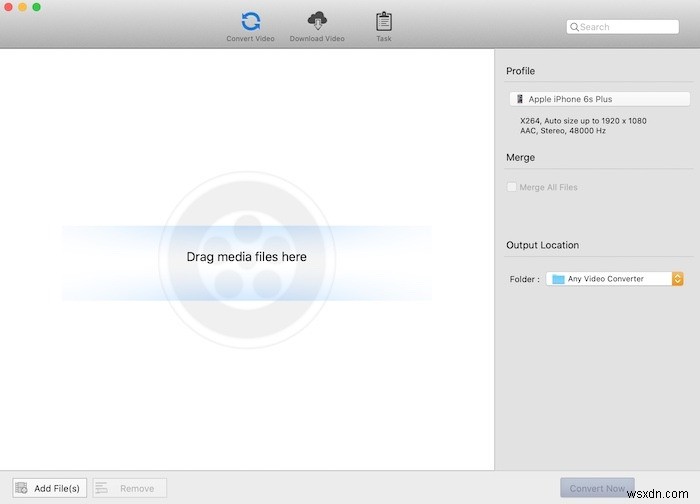Image resolution: width=700 pixels, height=504 pixels.
Task: Maximize the window with the green button
Action: click(37, 7)
